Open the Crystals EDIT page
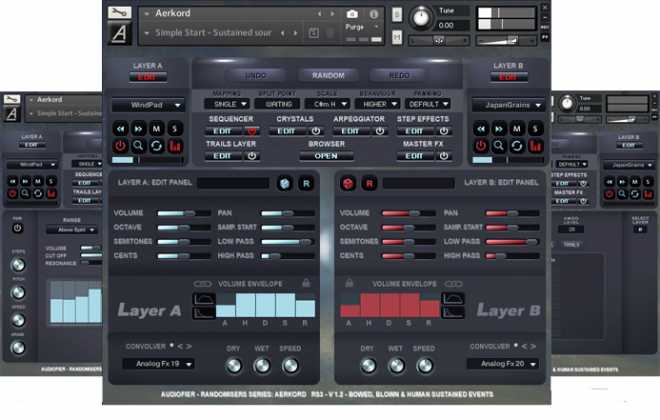Image resolution: width=660 pixels, height=420 pixels. [x=287, y=131]
